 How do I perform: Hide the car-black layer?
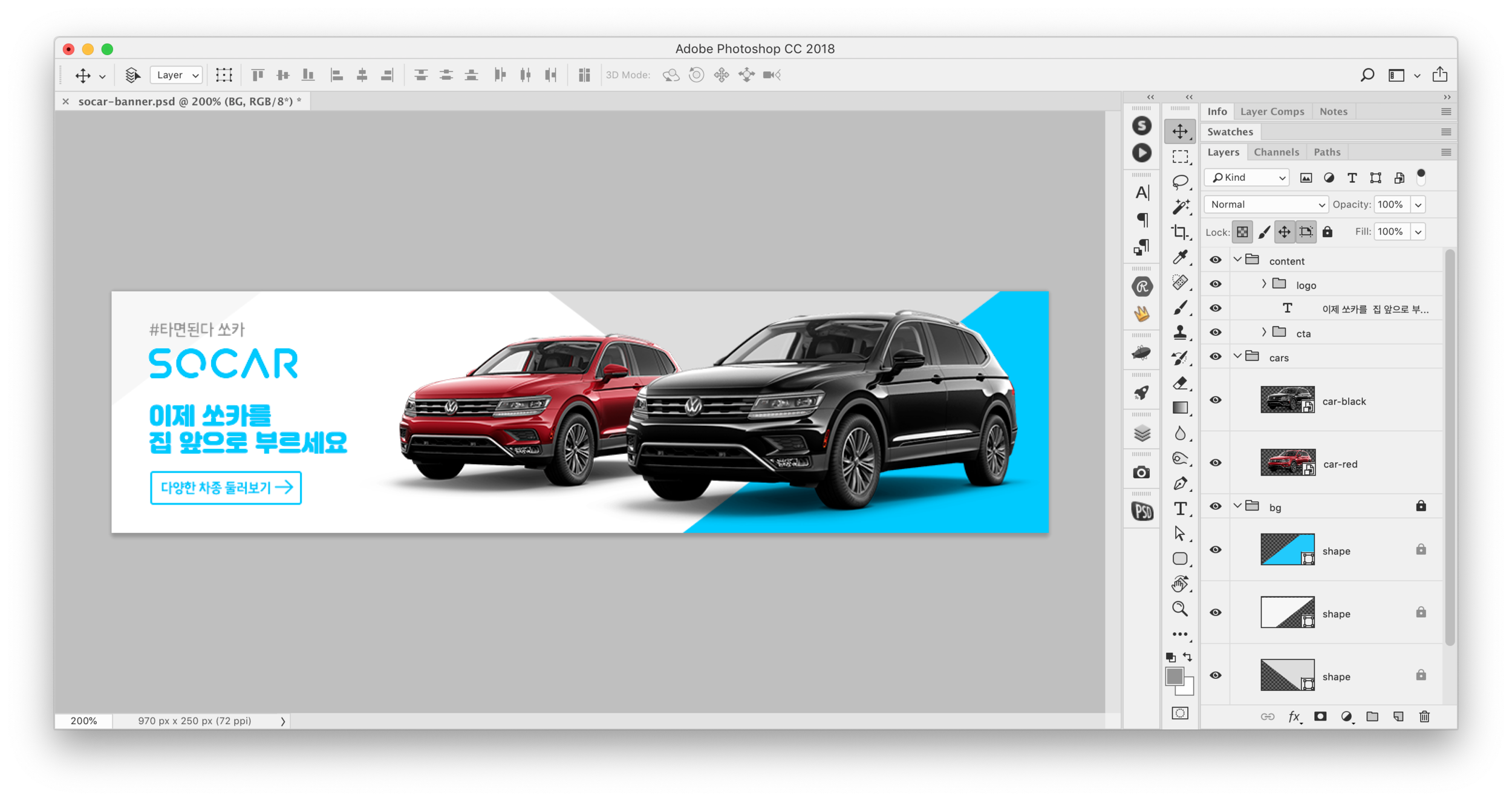[1216, 400]
